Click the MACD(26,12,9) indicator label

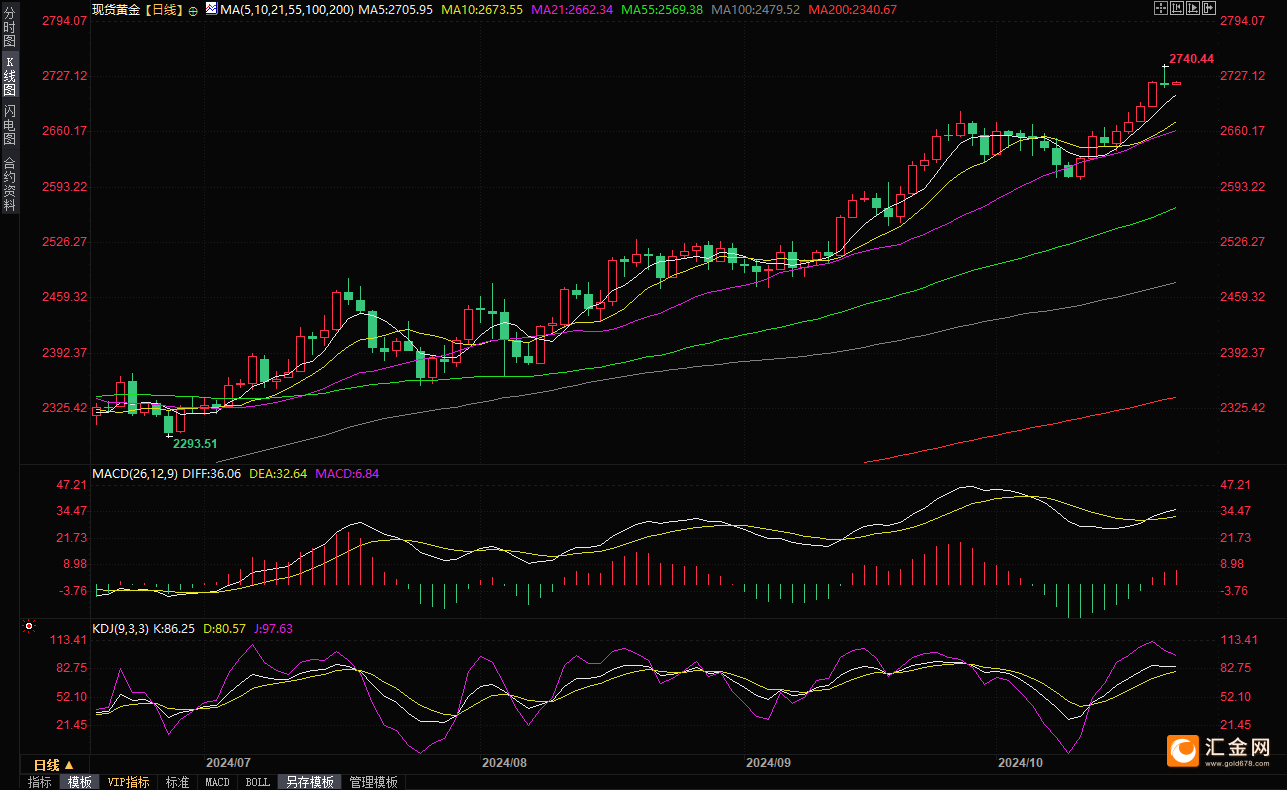(137, 473)
